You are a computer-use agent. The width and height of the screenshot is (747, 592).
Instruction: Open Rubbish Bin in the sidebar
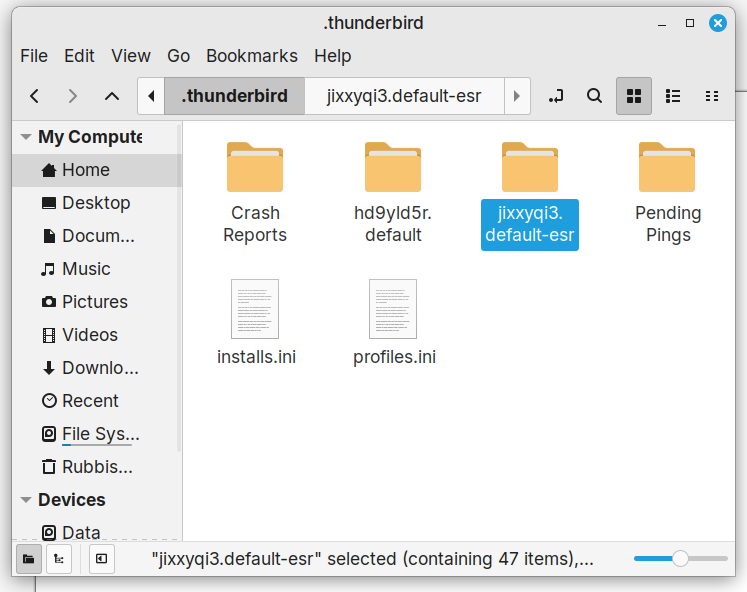(97, 467)
